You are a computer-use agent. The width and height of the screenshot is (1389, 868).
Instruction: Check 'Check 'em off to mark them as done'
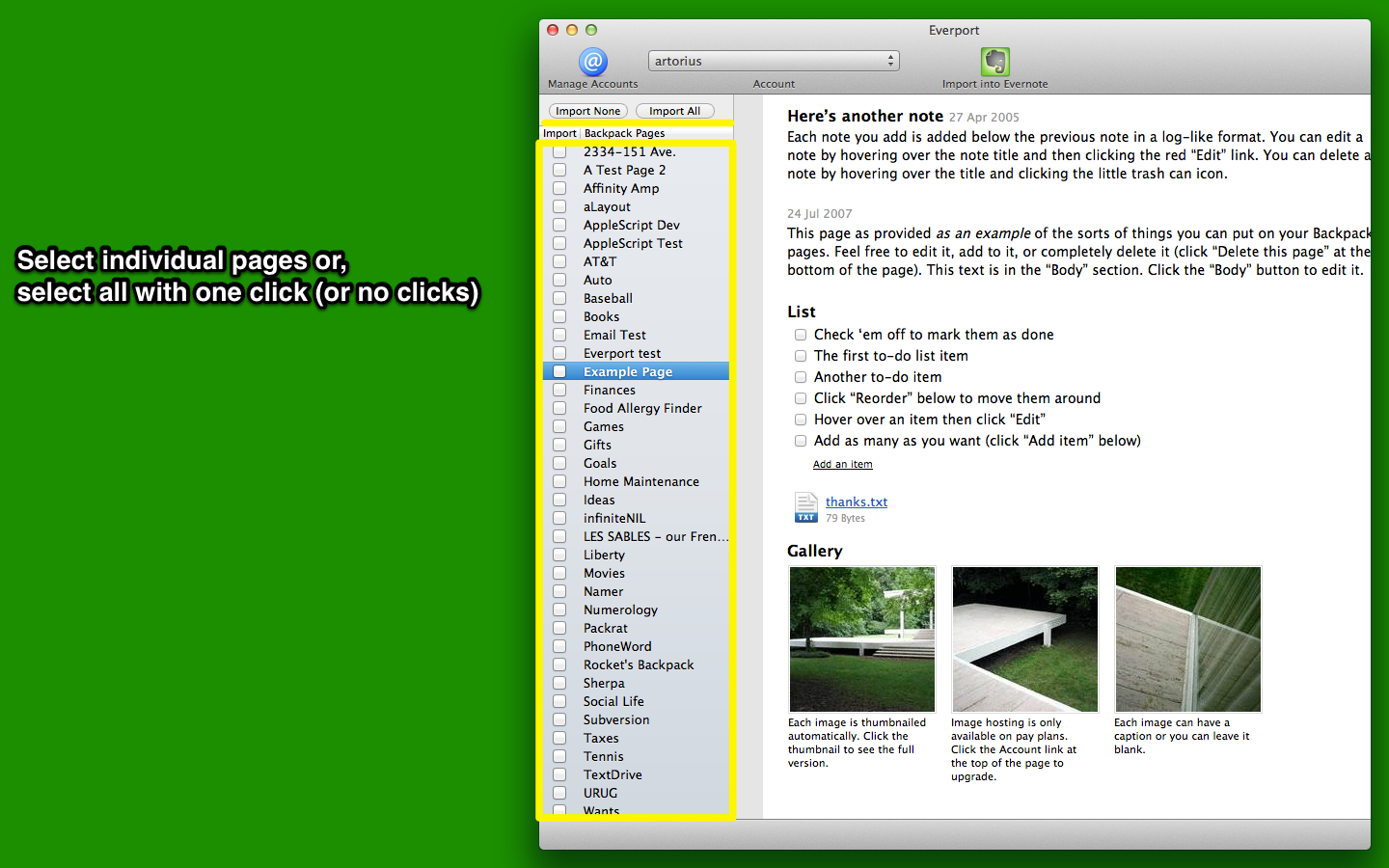(801, 335)
